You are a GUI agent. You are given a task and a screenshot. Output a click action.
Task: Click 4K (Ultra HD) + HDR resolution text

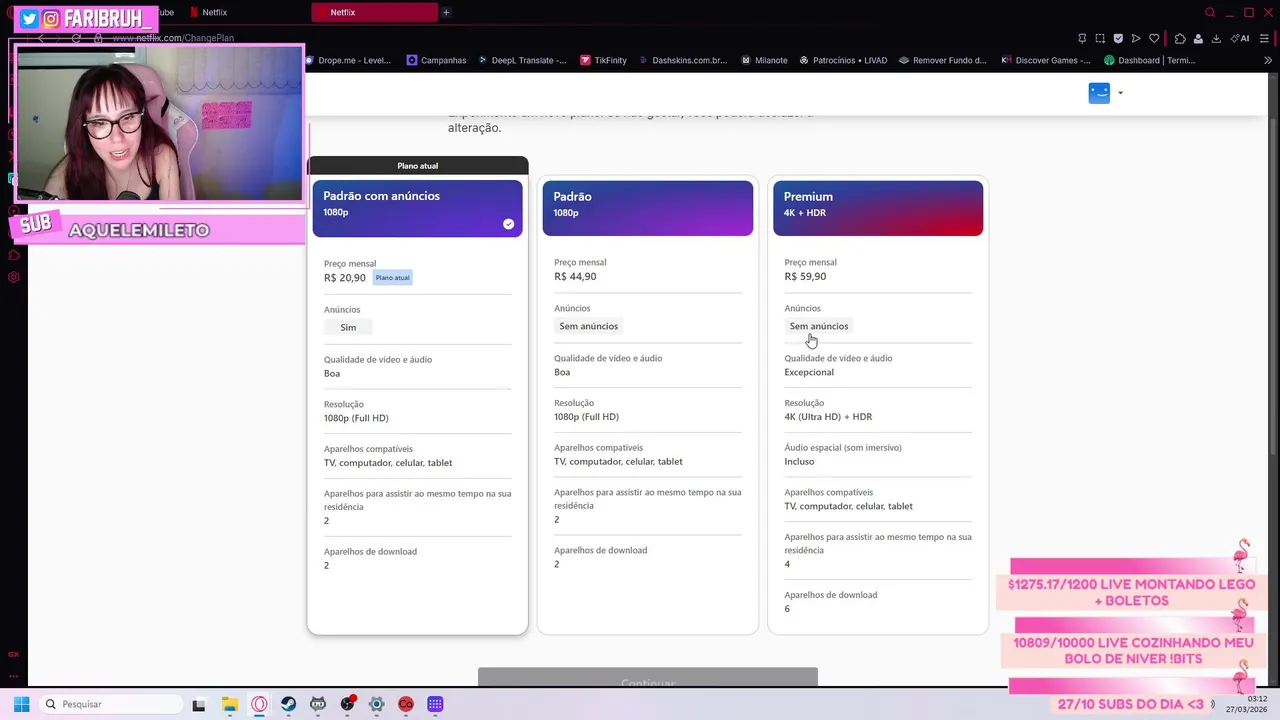point(828,417)
